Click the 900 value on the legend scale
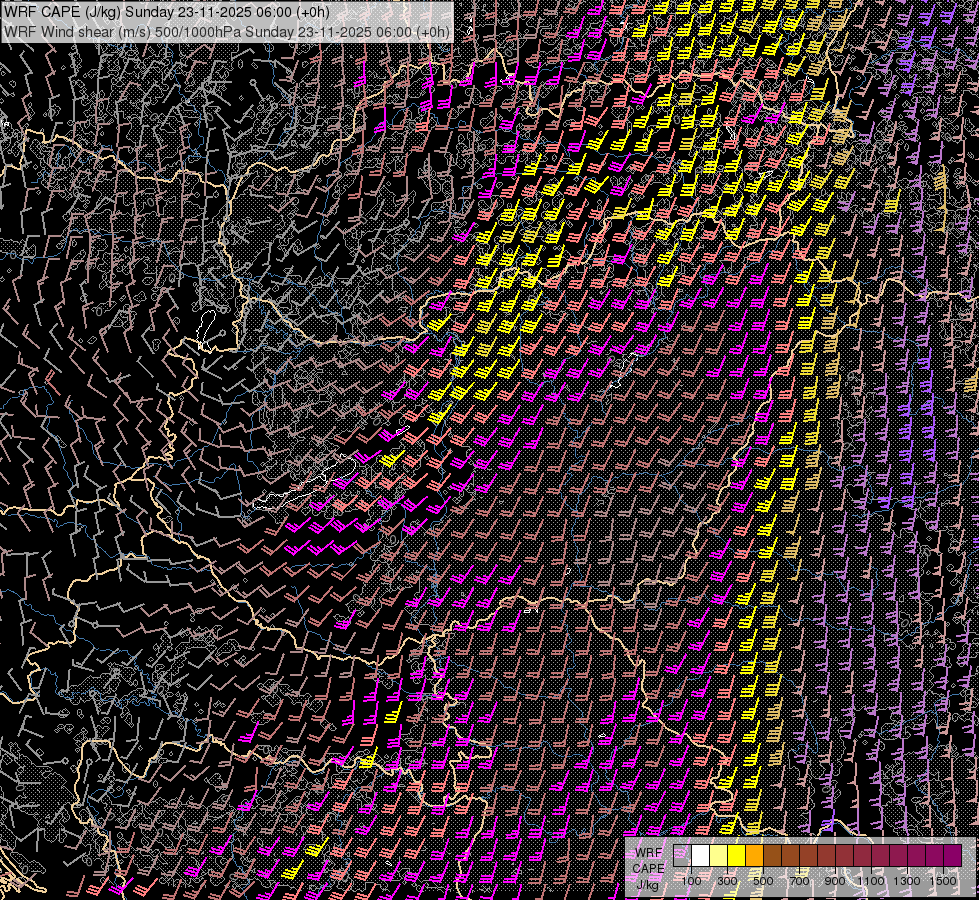The height and width of the screenshot is (900, 979). click(836, 881)
